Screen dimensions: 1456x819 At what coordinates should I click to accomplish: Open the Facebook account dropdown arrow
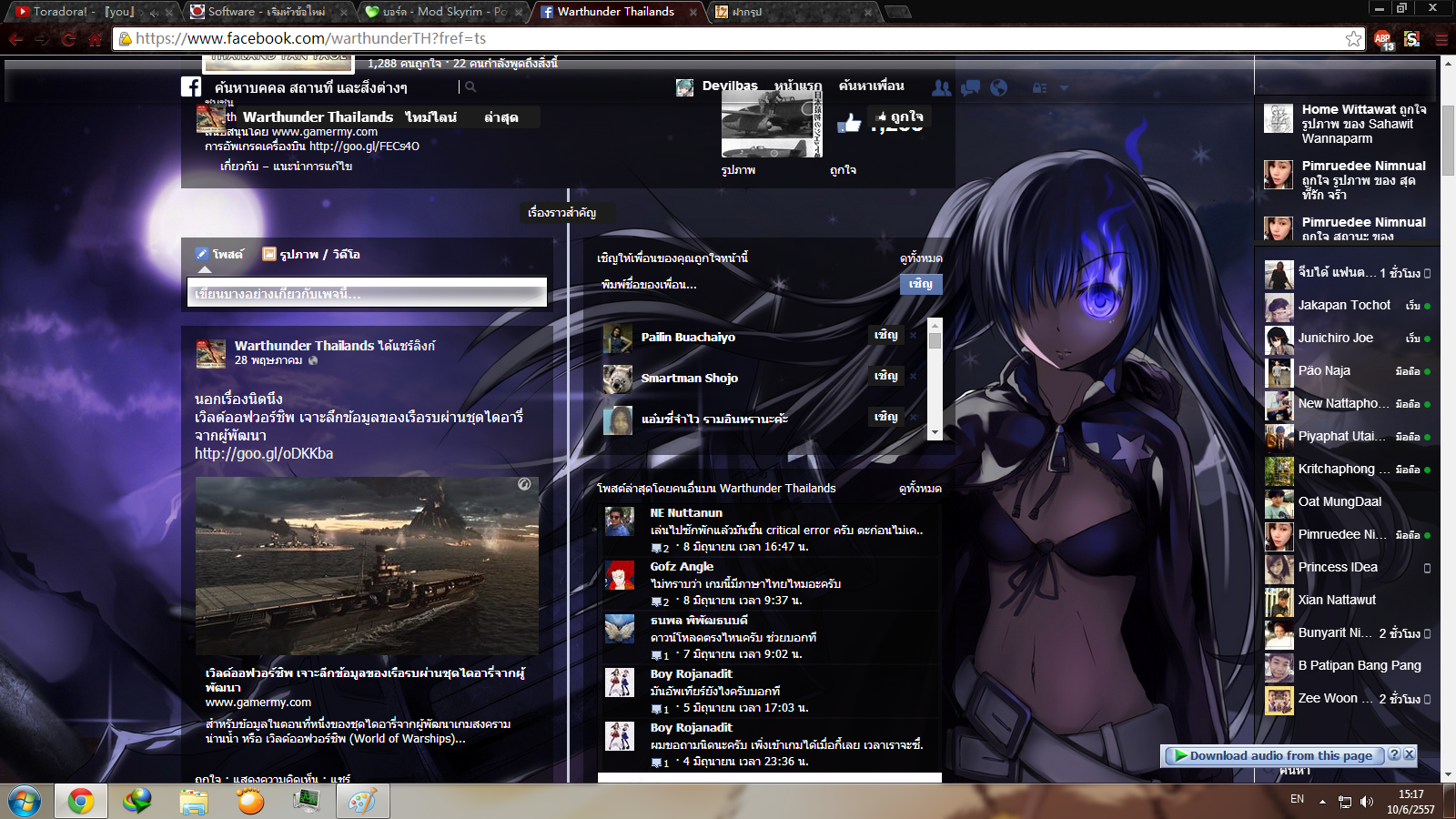pyautogui.click(x=1064, y=88)
